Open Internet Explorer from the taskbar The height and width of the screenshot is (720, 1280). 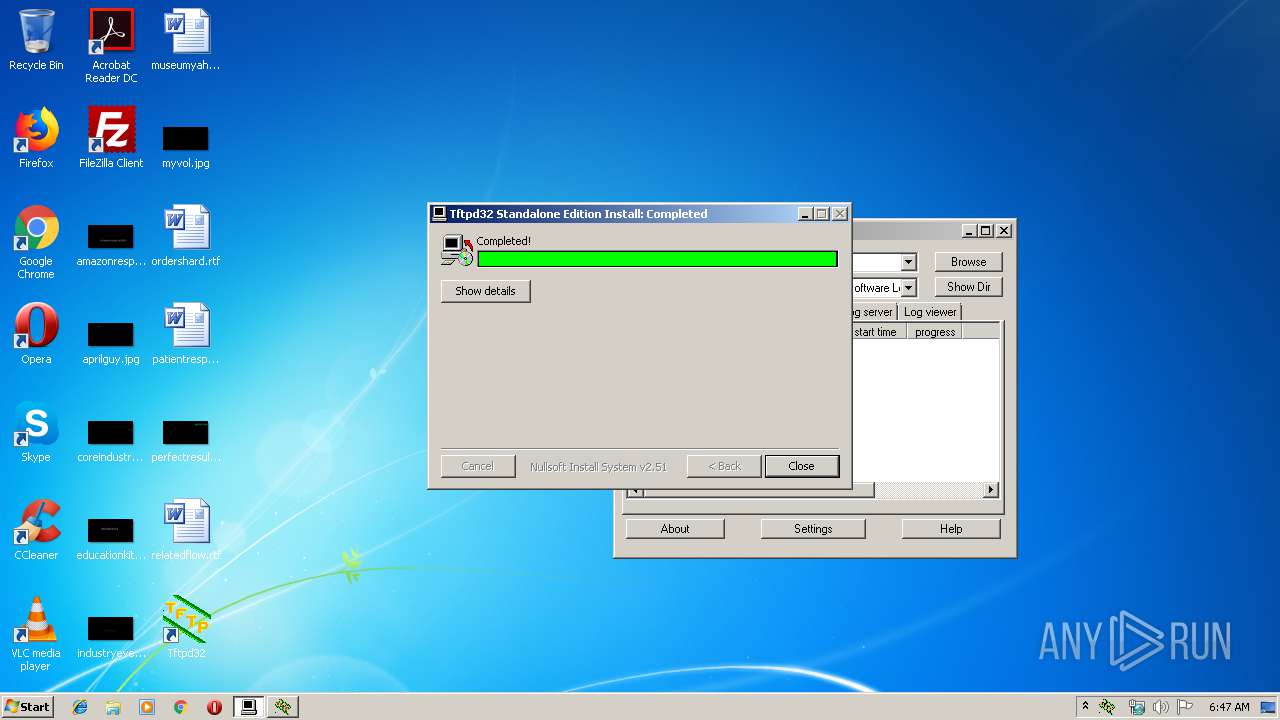point(80,707)
